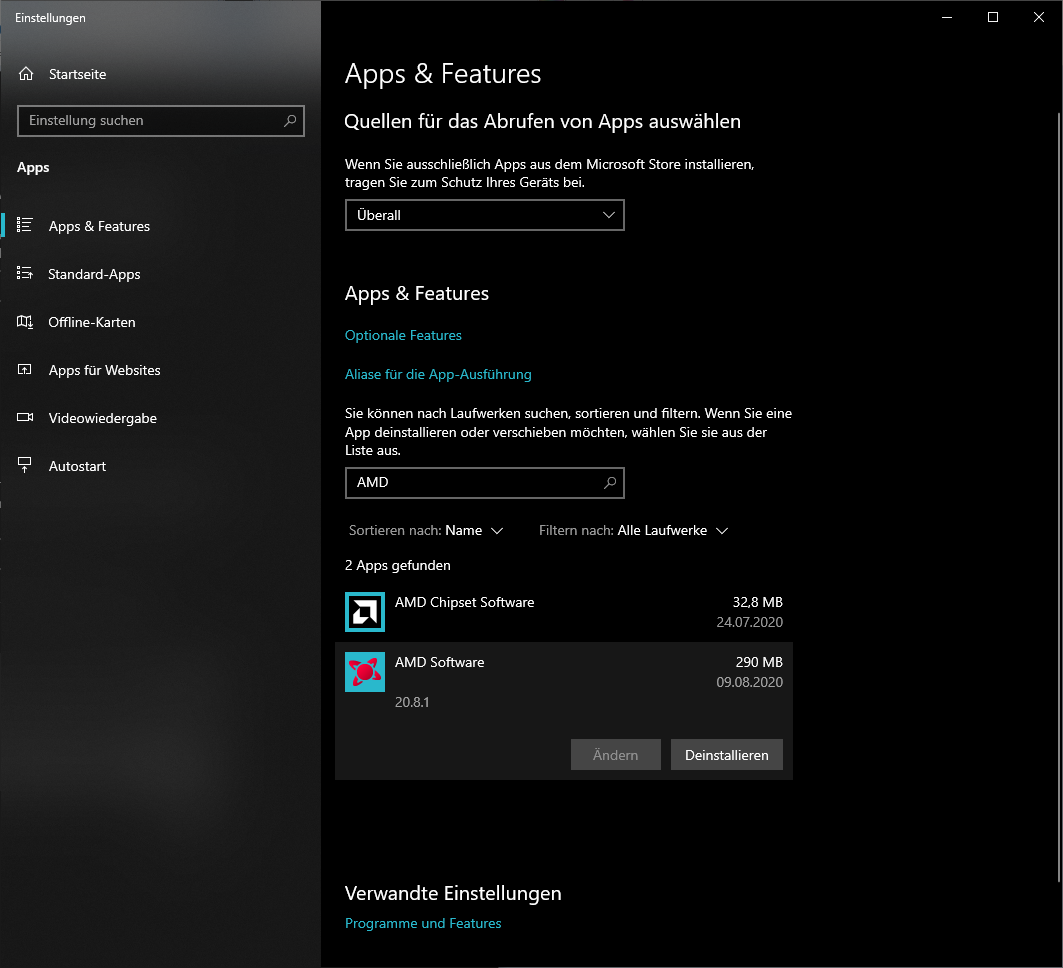Open the Startseite home page

77,75
